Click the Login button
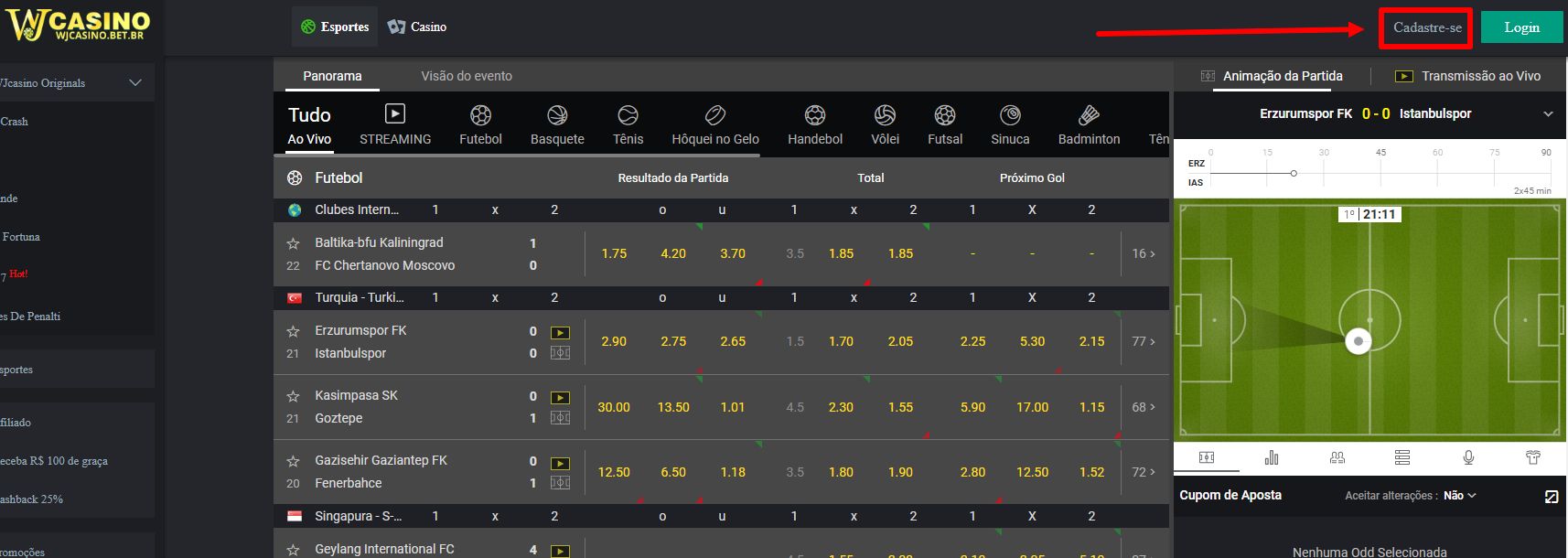The height and width of the screenshot is (558, 1568). [1522, 27]
